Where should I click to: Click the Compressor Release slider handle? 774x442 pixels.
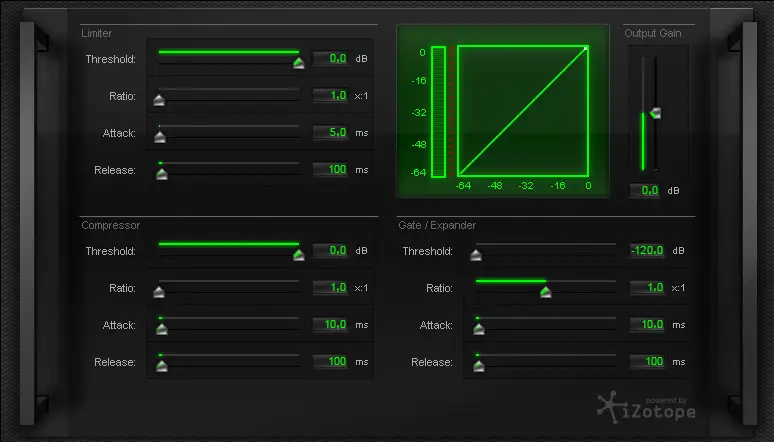[162, 366]
